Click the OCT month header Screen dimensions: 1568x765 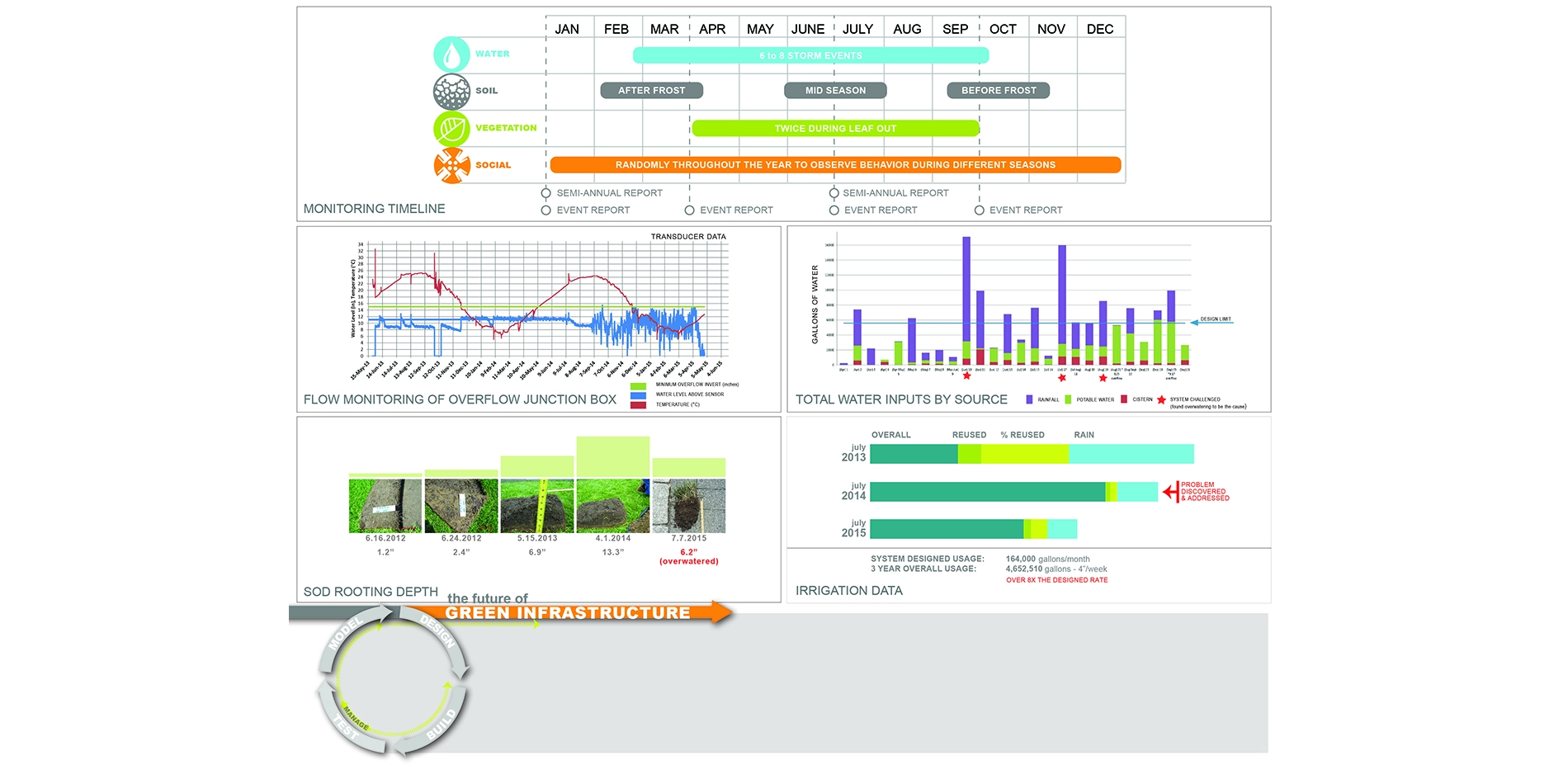tap(1003, 29)
